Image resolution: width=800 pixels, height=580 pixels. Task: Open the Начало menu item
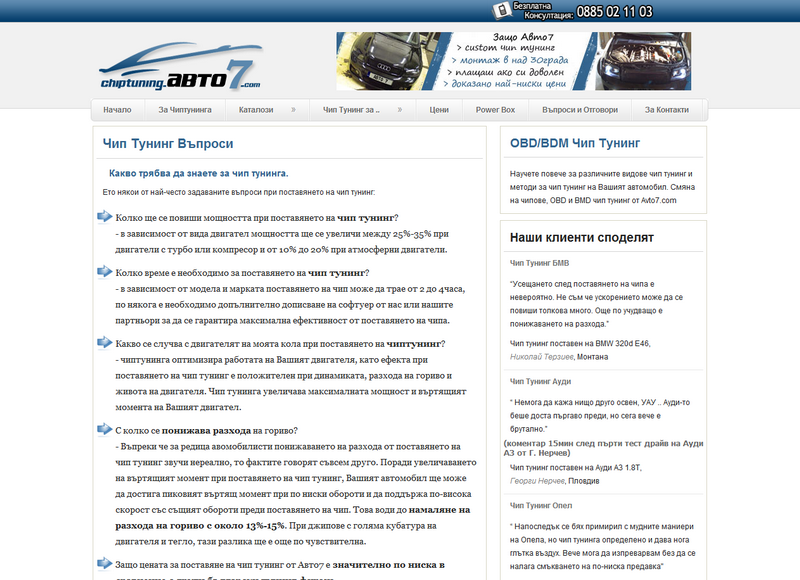[117, 110]
